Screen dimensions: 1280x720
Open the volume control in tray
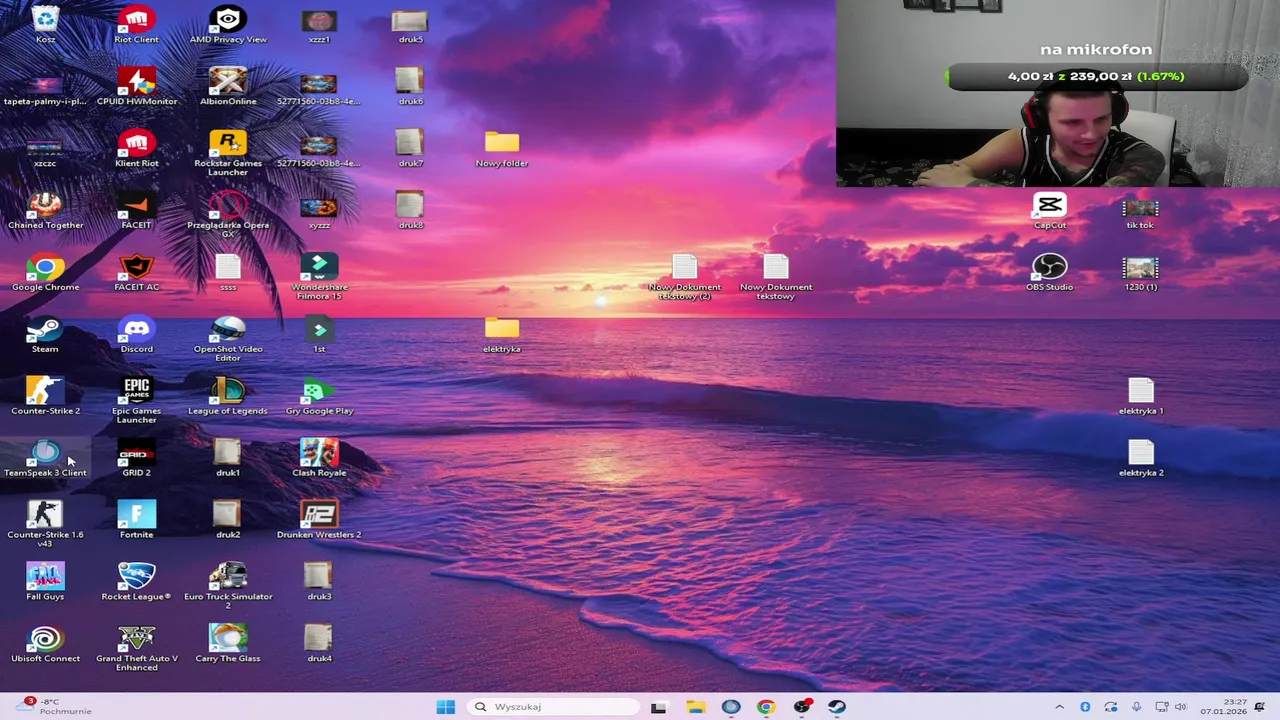point(1180,707)
